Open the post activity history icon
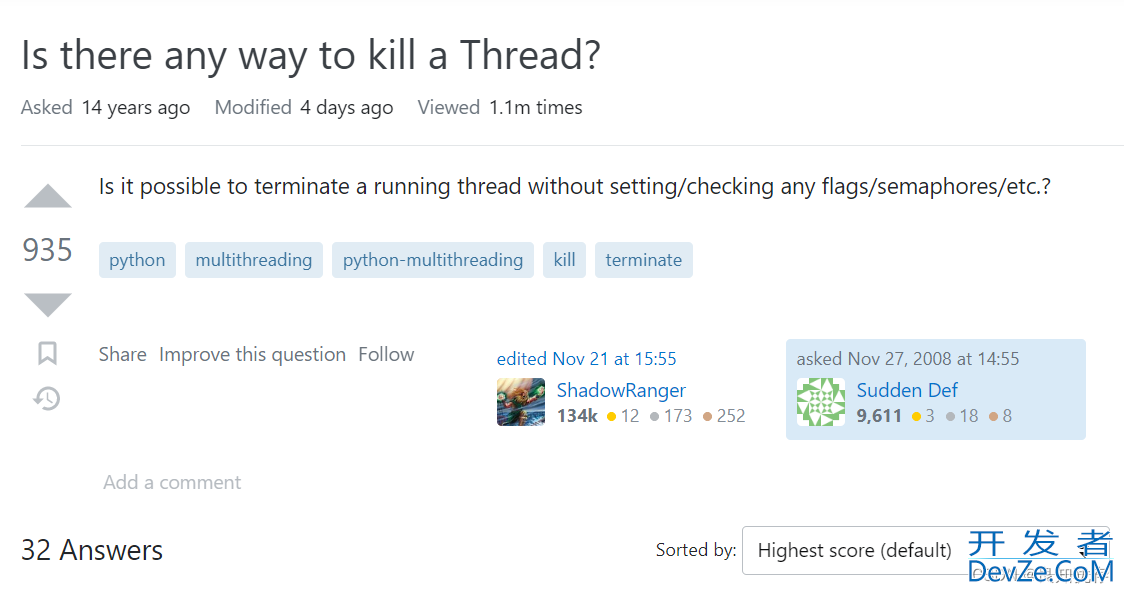1124x593 pixels. [47, 399]
